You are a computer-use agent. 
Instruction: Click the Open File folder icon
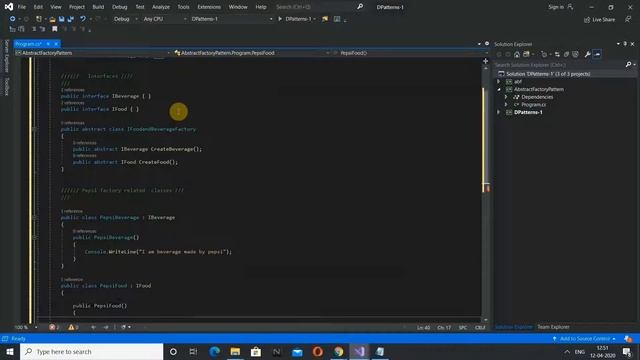[x=52, y=19]
